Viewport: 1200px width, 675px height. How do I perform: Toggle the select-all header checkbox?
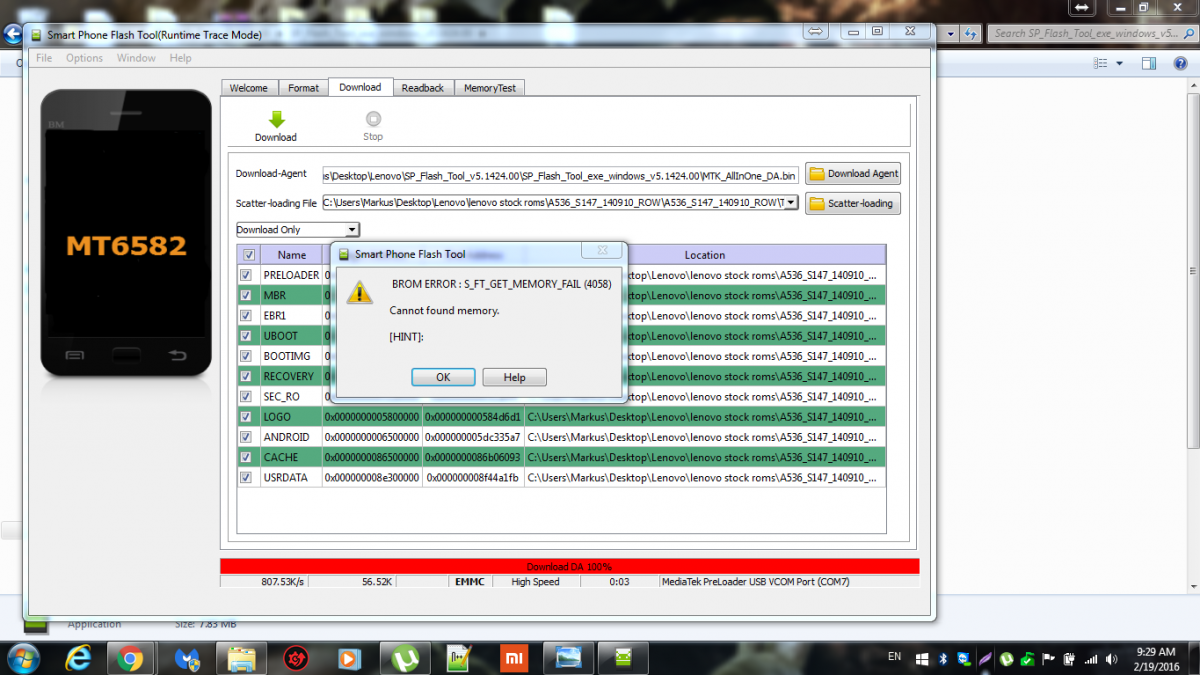248,255
